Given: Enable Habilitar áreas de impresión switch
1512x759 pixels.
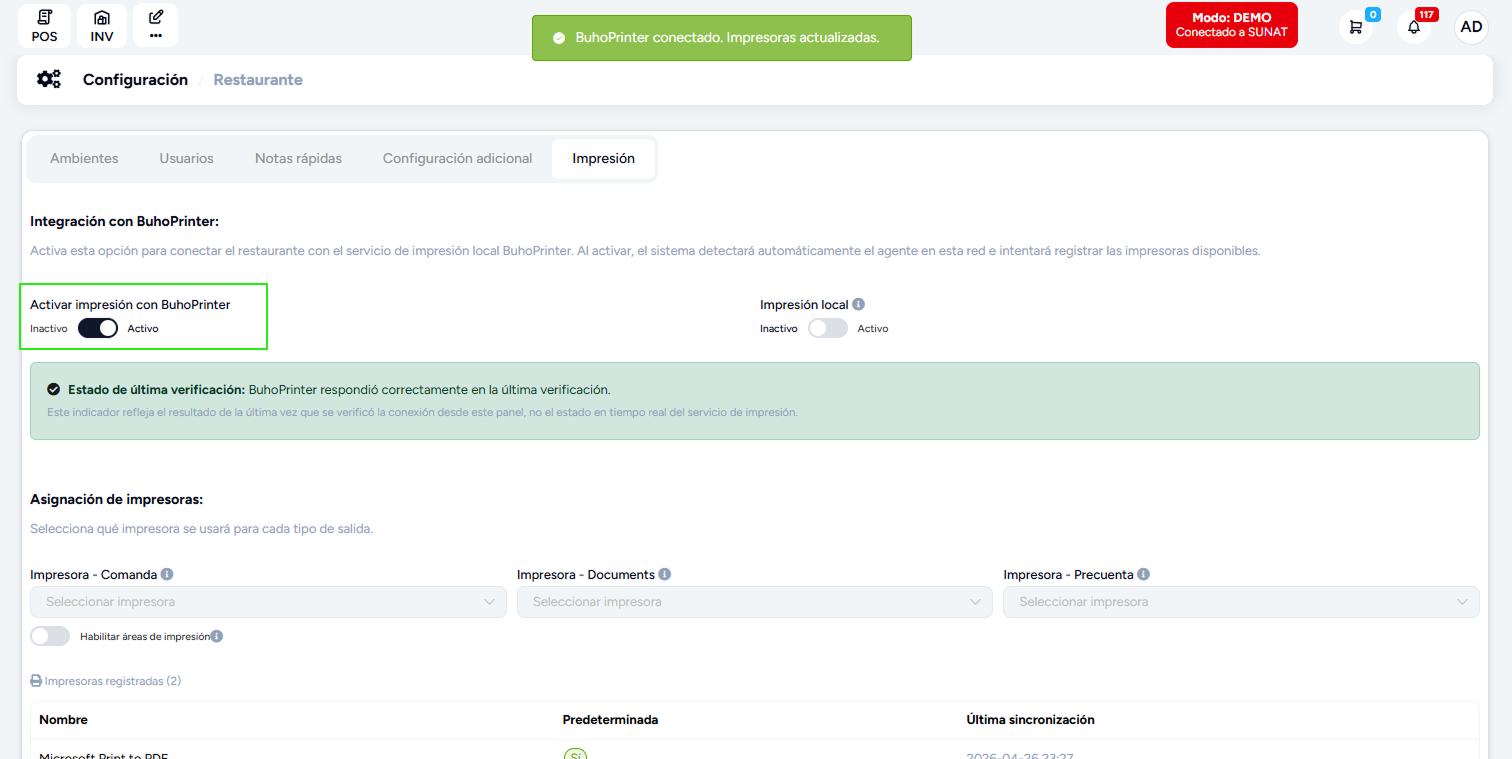Looking at the screenshot, I should tap(50, 636).
